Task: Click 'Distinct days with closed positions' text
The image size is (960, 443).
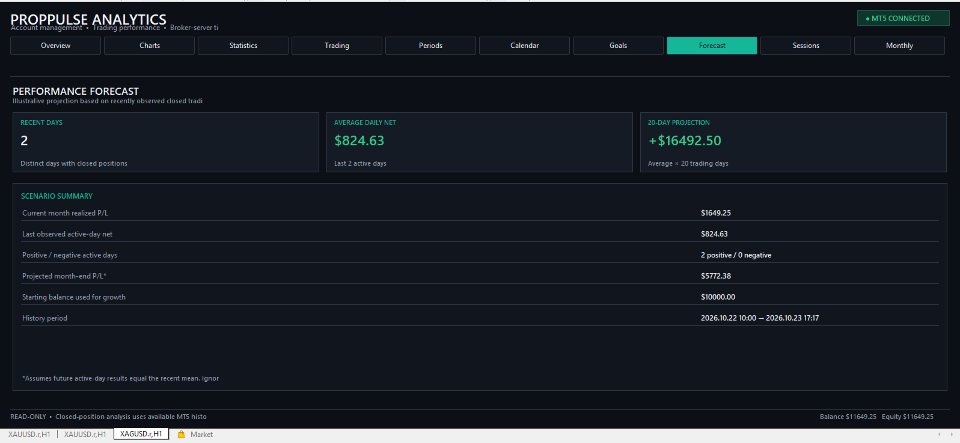Action: 73,163
